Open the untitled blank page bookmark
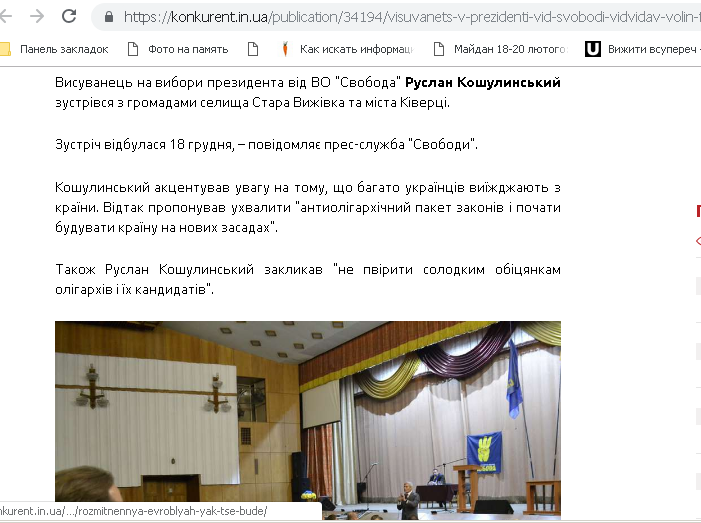This screenshot has width=701, height=523. 253,49
